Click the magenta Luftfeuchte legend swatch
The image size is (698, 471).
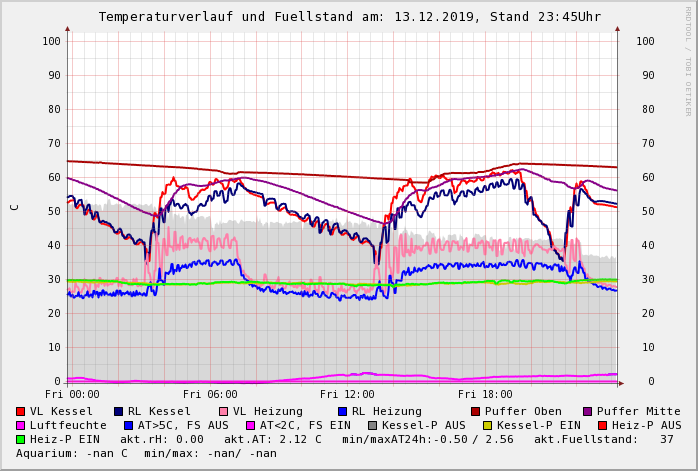21,425
